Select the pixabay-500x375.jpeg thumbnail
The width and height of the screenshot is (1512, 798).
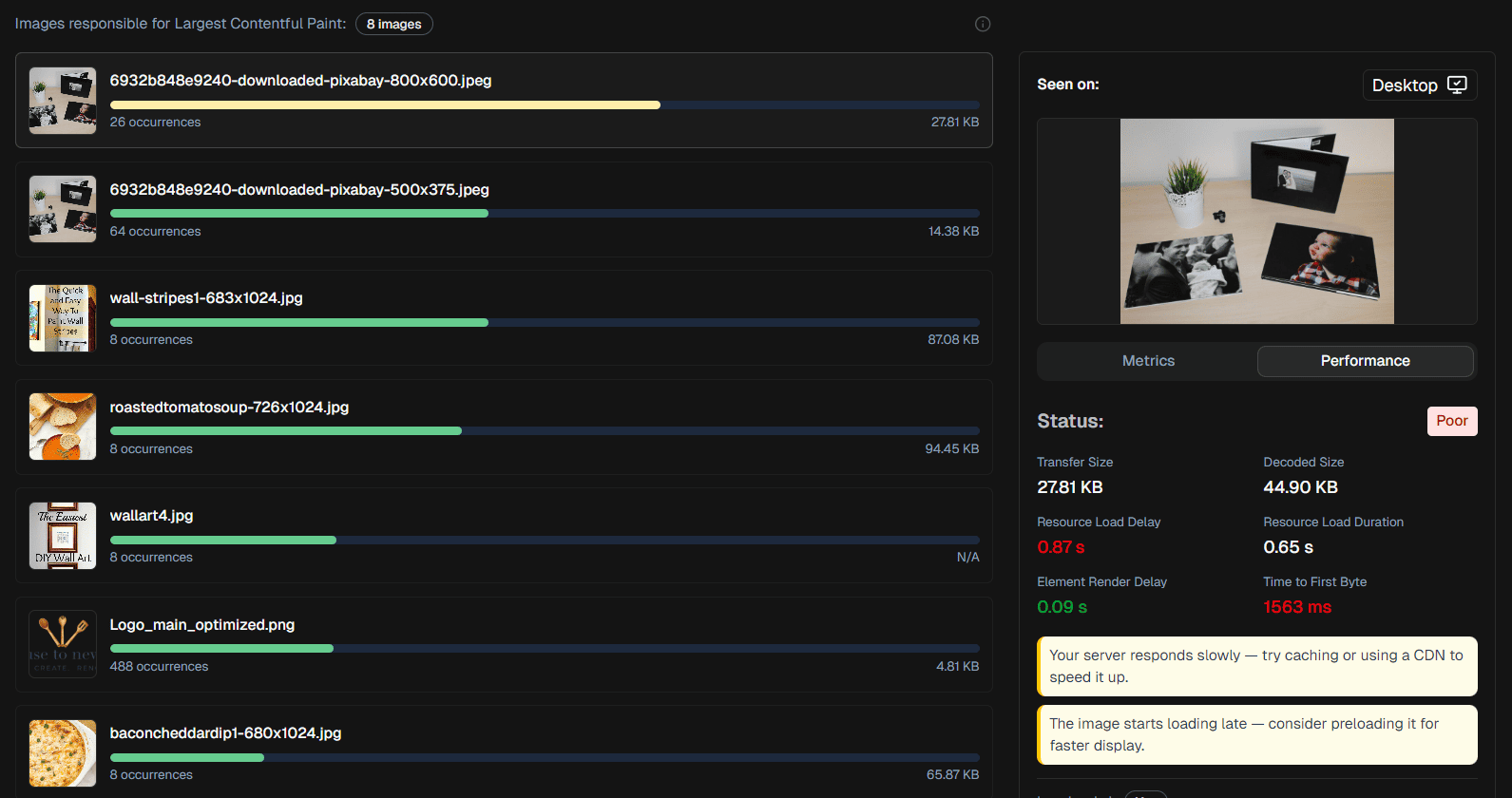(63, 209)
